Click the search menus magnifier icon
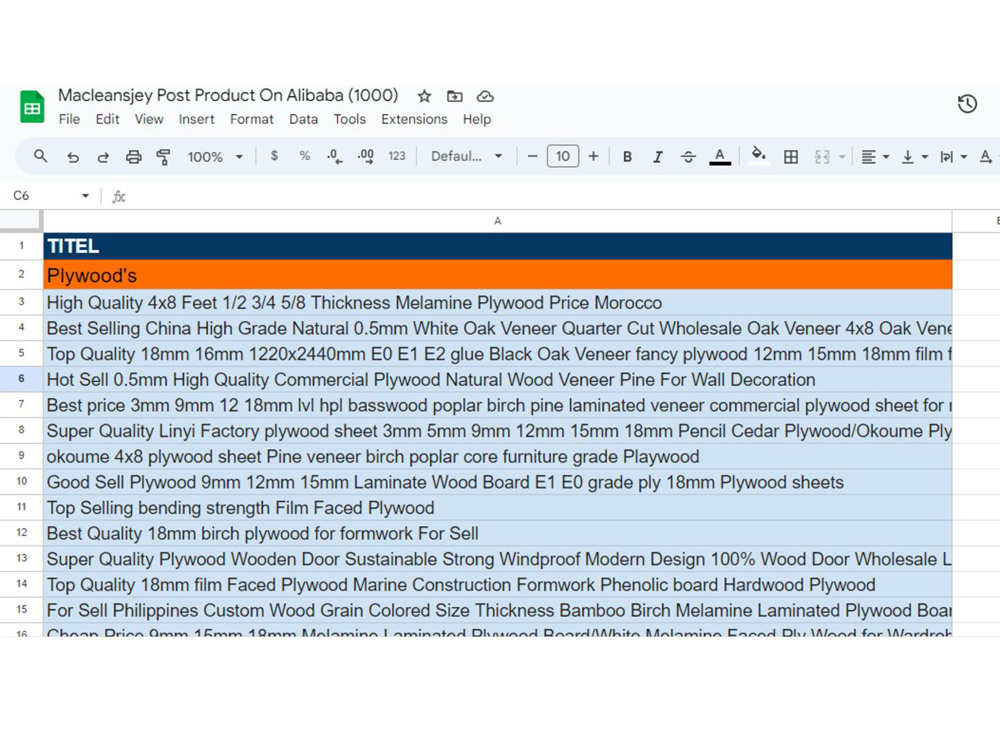The width and height of the screenshot is (1000, 750). coord(40,156)
